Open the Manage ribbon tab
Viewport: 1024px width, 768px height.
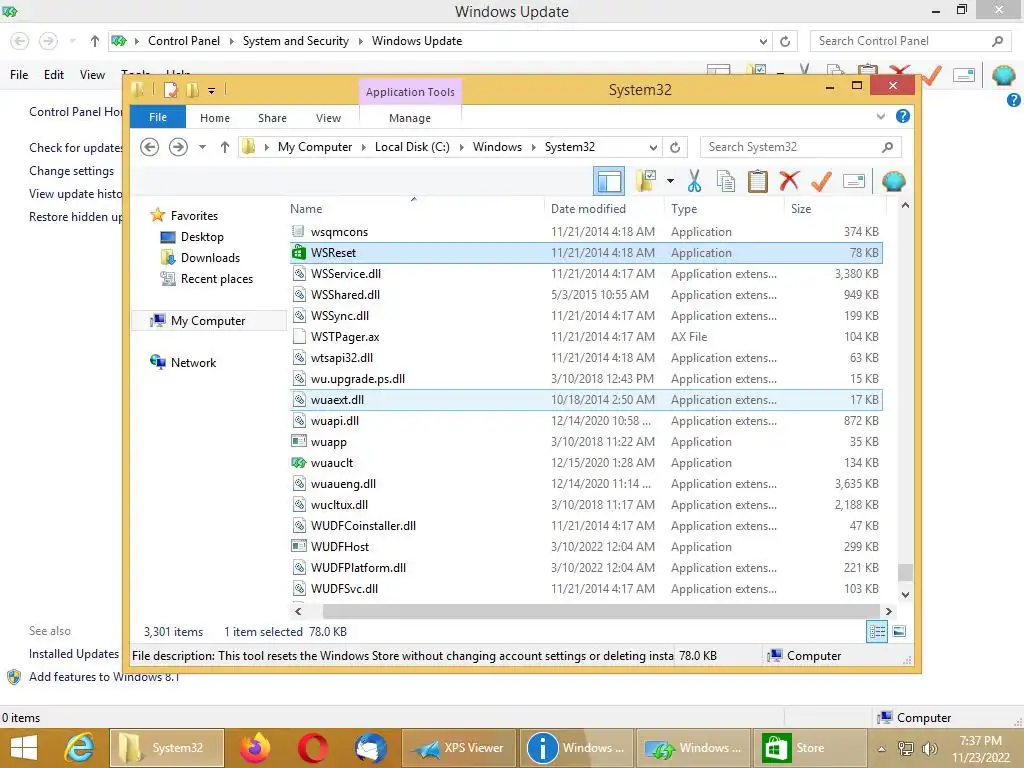[410, 118]
